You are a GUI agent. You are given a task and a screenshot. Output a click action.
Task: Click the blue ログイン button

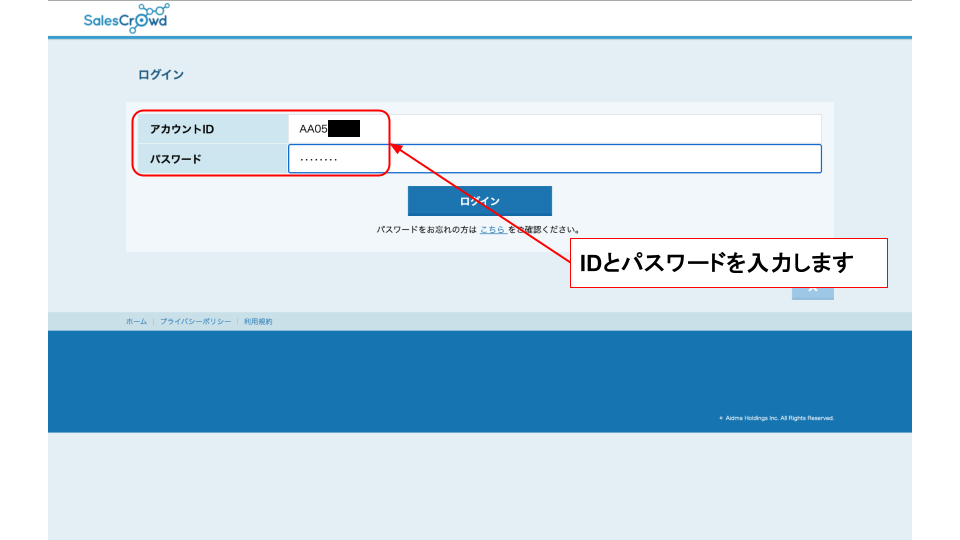point(479,201)
